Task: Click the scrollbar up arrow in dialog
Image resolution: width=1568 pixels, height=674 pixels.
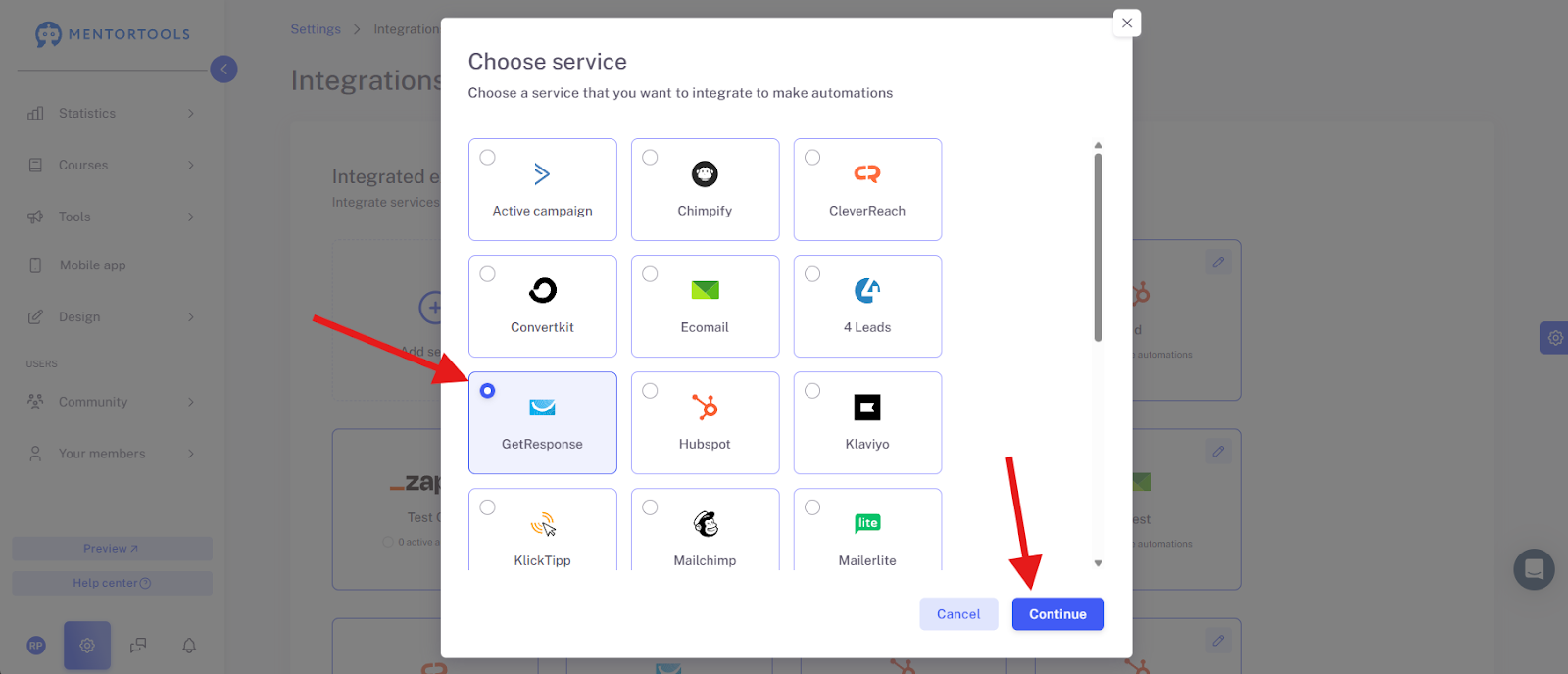Action: point(1098,145)
